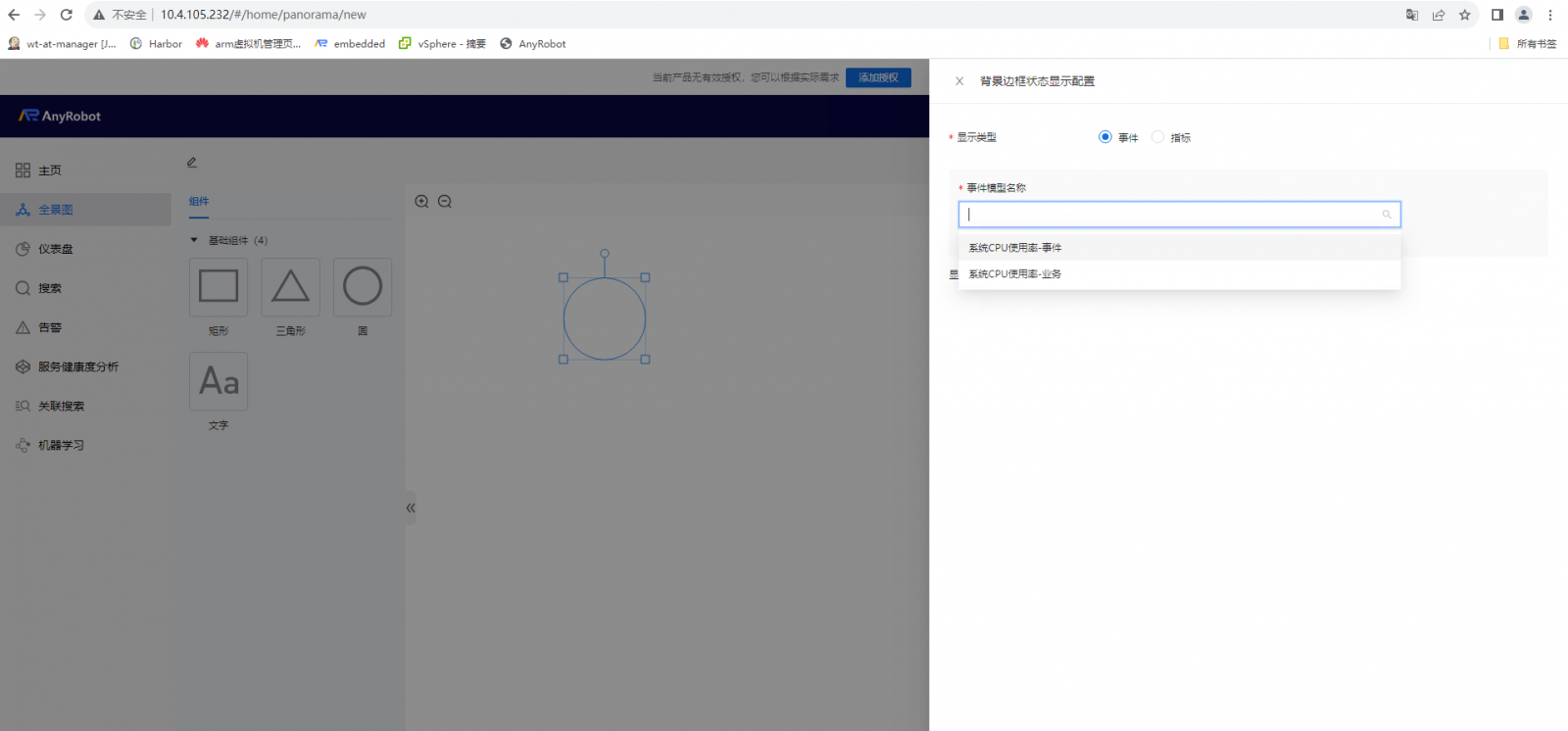This screenshot has width=1568, height=731.
Task: Click the circle shape on the canvas
Action: coord(605,318)
